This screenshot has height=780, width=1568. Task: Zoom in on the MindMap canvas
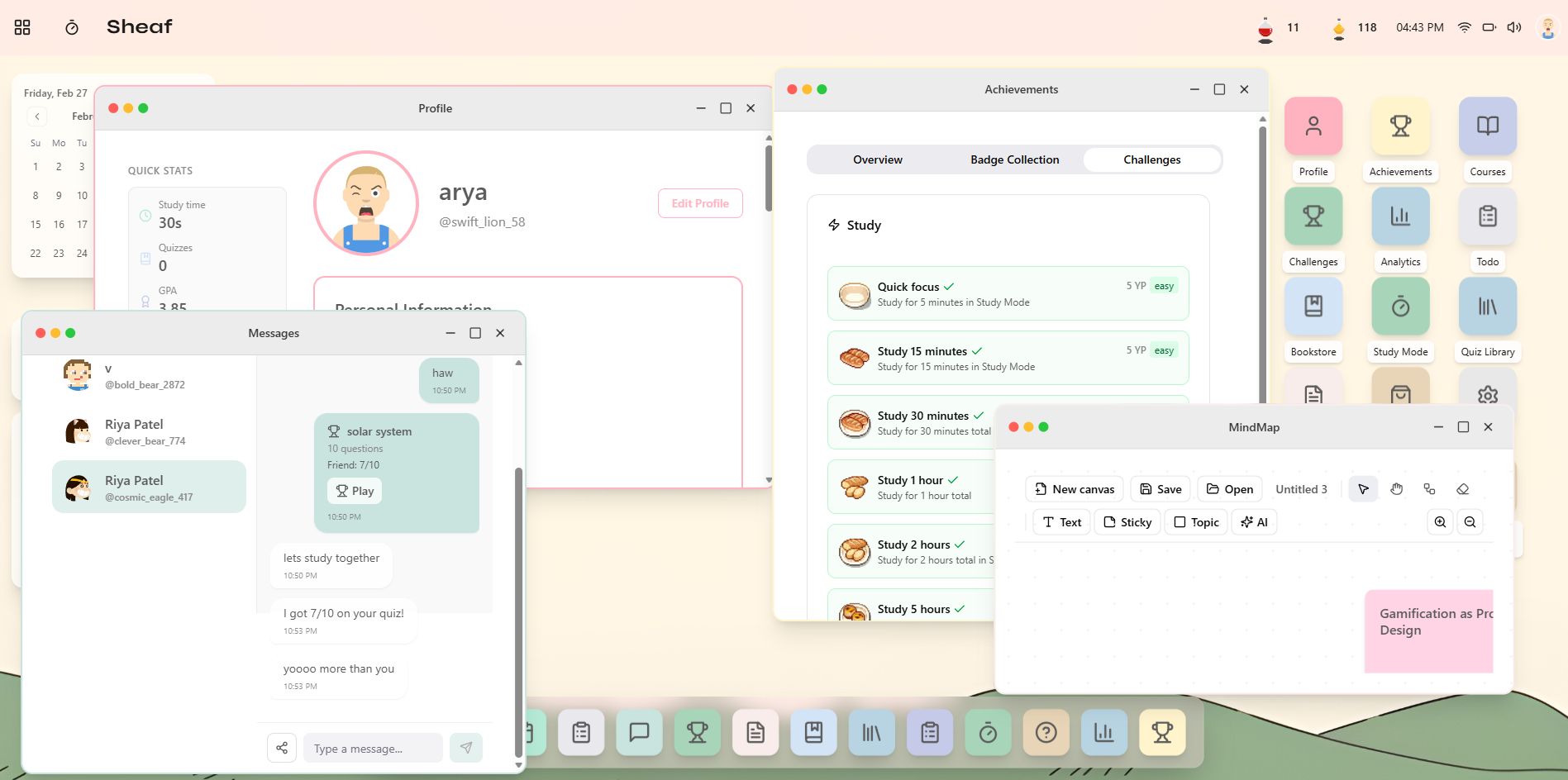tap(1440, 521)
